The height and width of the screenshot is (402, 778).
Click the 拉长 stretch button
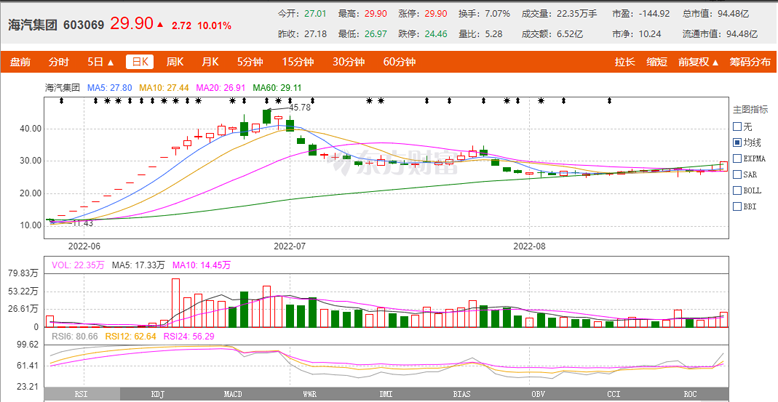625,62
